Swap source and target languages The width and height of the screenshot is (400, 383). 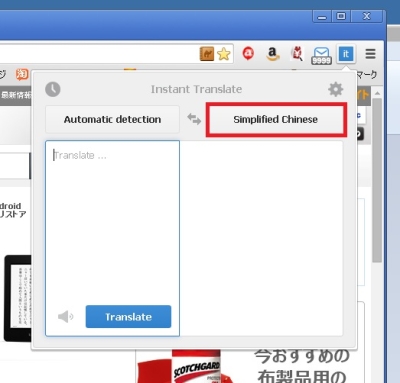tap(194, 119)
